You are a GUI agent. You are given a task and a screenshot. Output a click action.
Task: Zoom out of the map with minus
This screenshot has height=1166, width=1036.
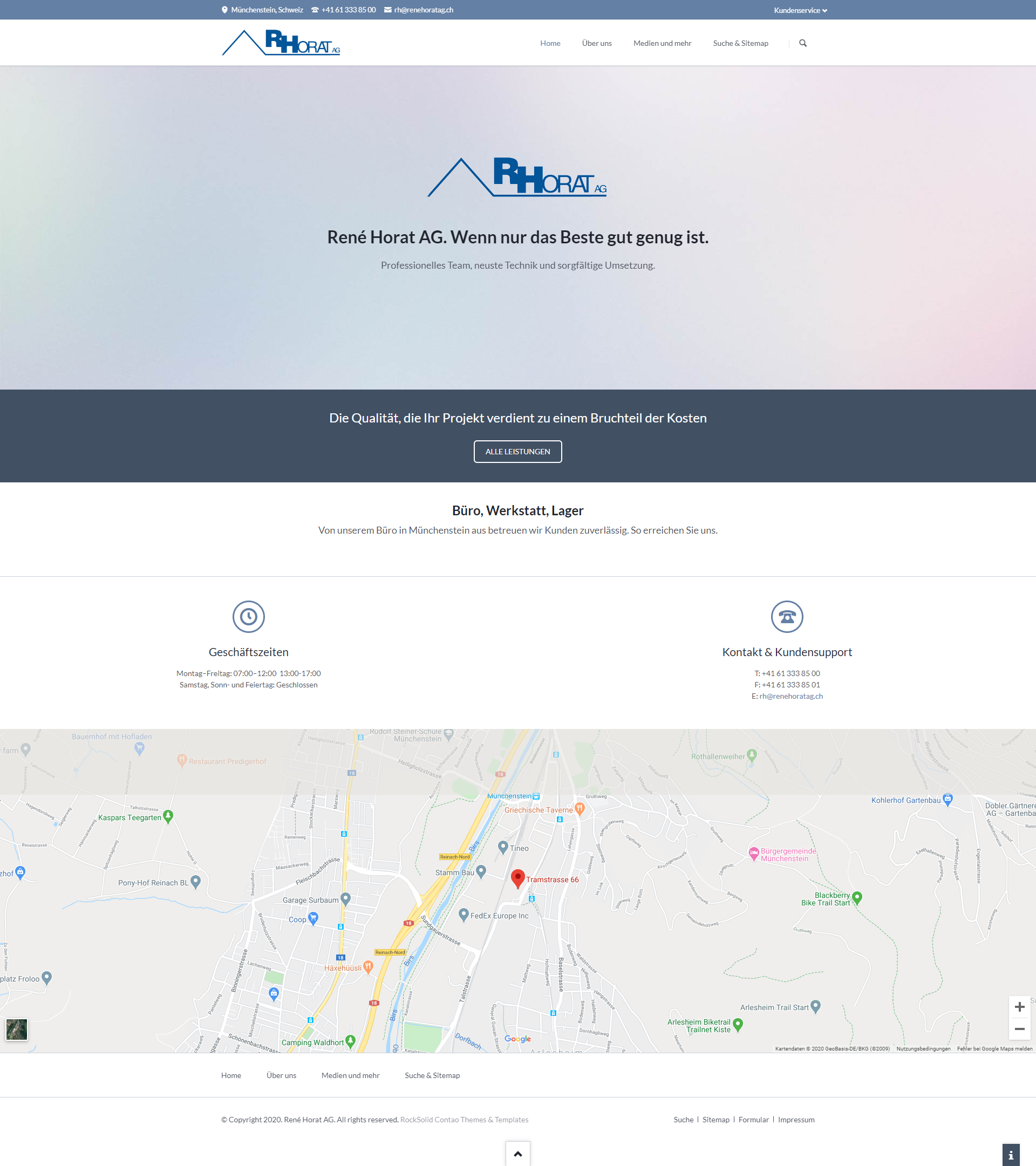pyautogui.click(x=1019, y=1029)
